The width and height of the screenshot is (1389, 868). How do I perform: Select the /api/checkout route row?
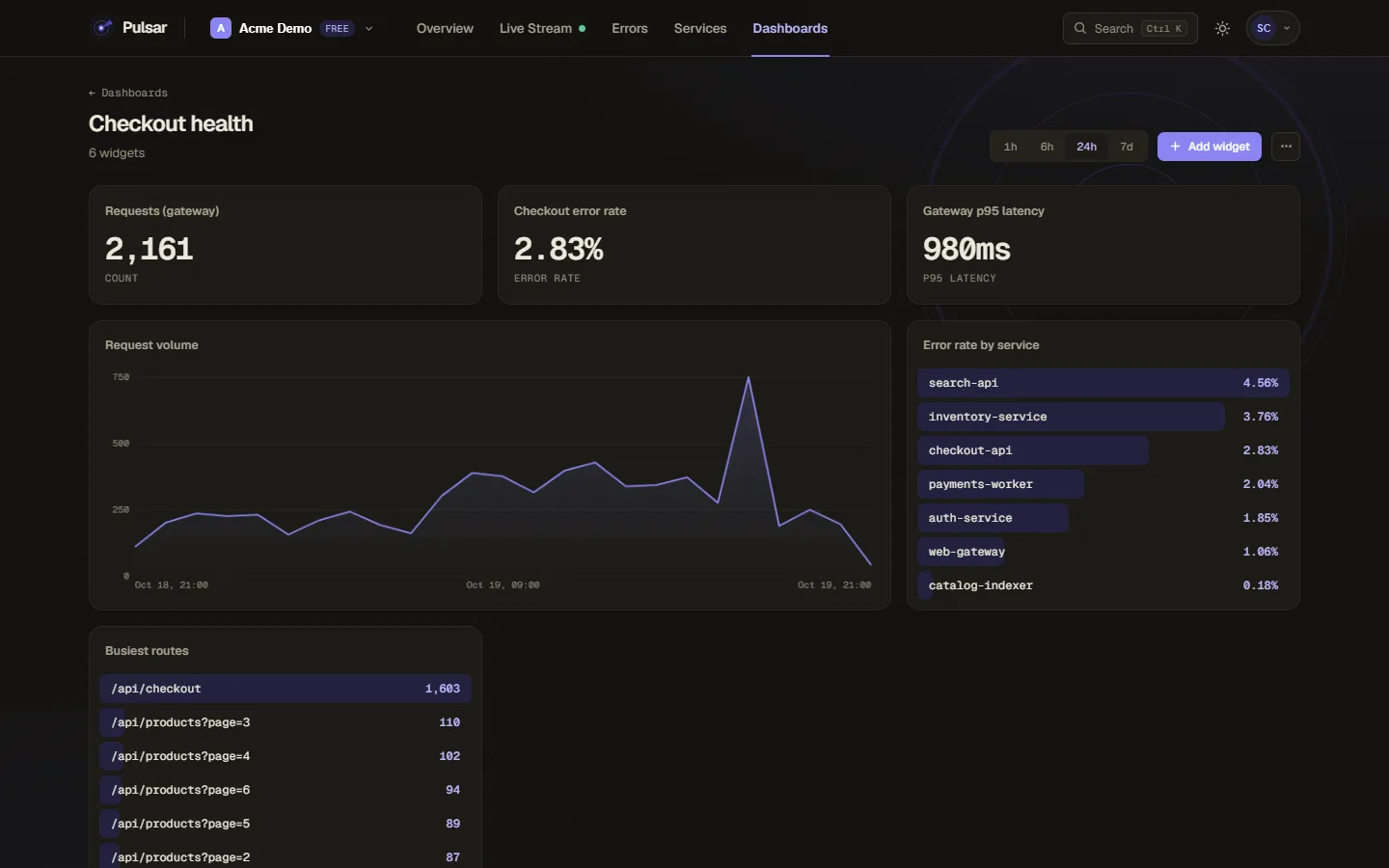click(285, 689)
